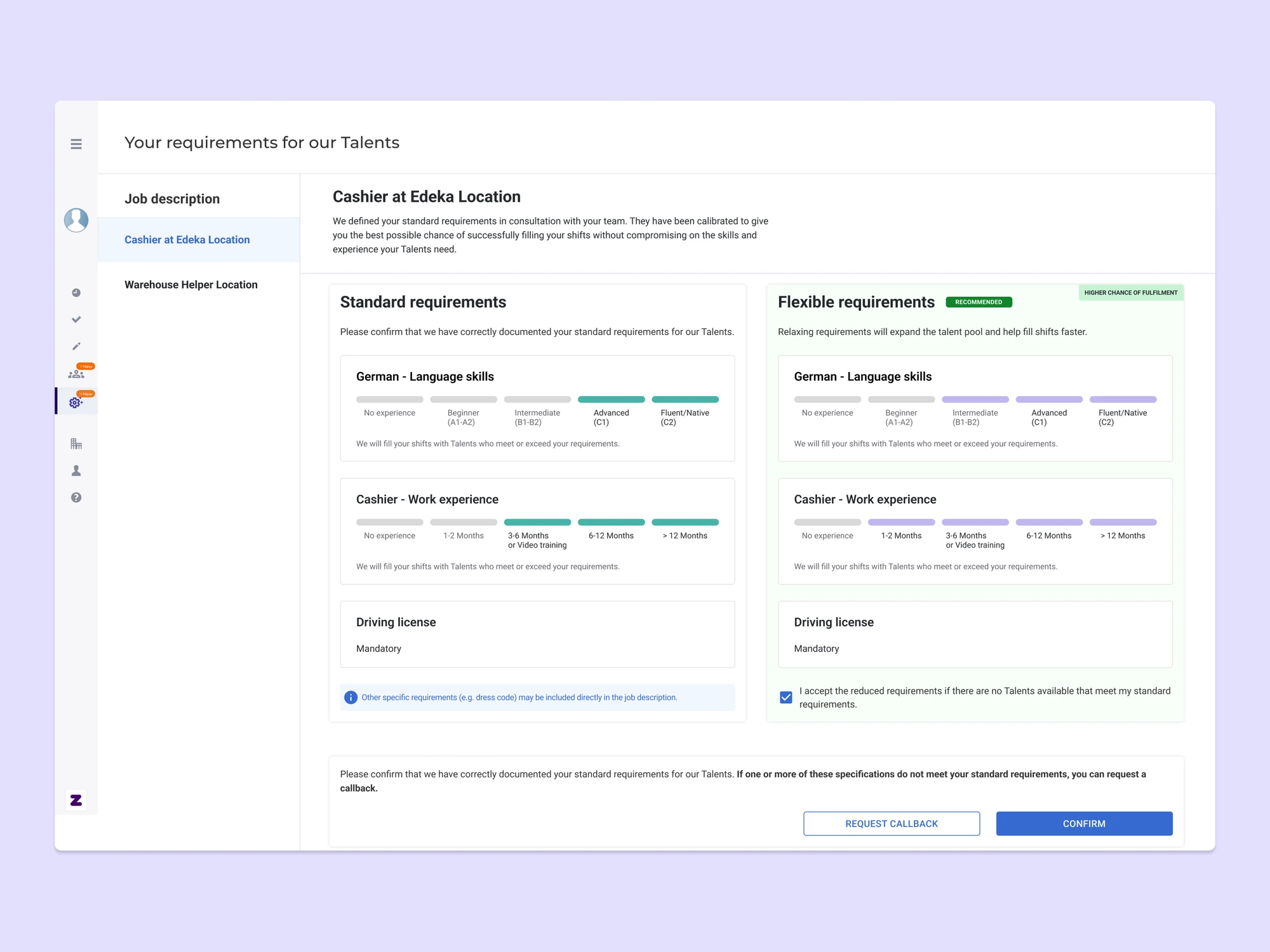Click the Confirm button
The height and width of the screenshot is (952, 1270).
[x=1084, y=824]
